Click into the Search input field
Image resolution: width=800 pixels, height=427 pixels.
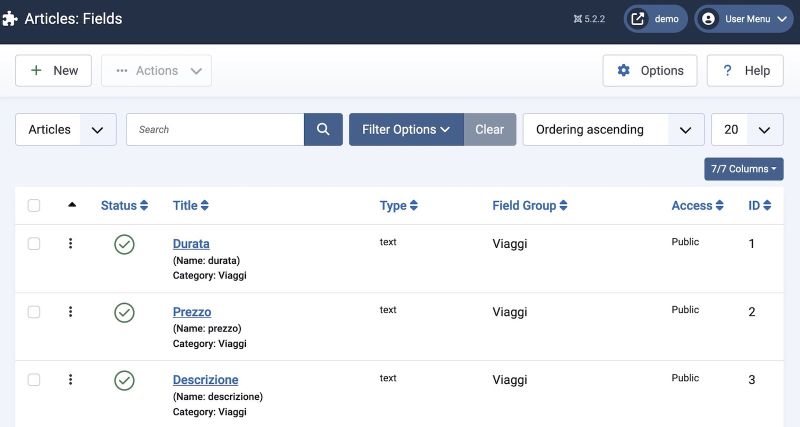215,129
